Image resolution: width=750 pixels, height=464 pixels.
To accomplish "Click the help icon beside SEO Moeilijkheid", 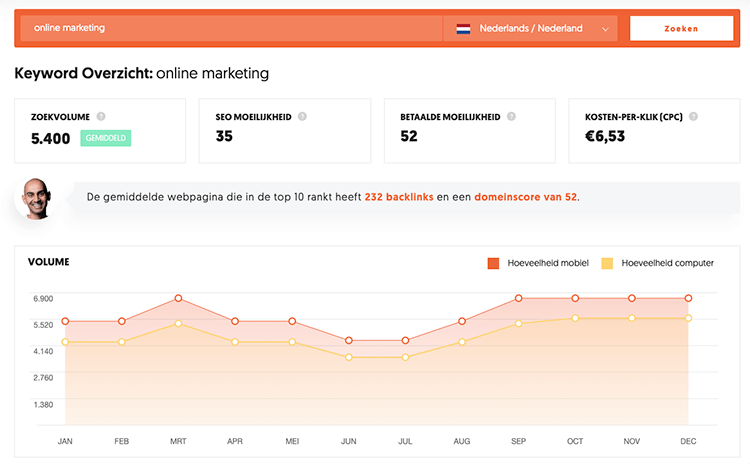I will (x=302, y=117).
